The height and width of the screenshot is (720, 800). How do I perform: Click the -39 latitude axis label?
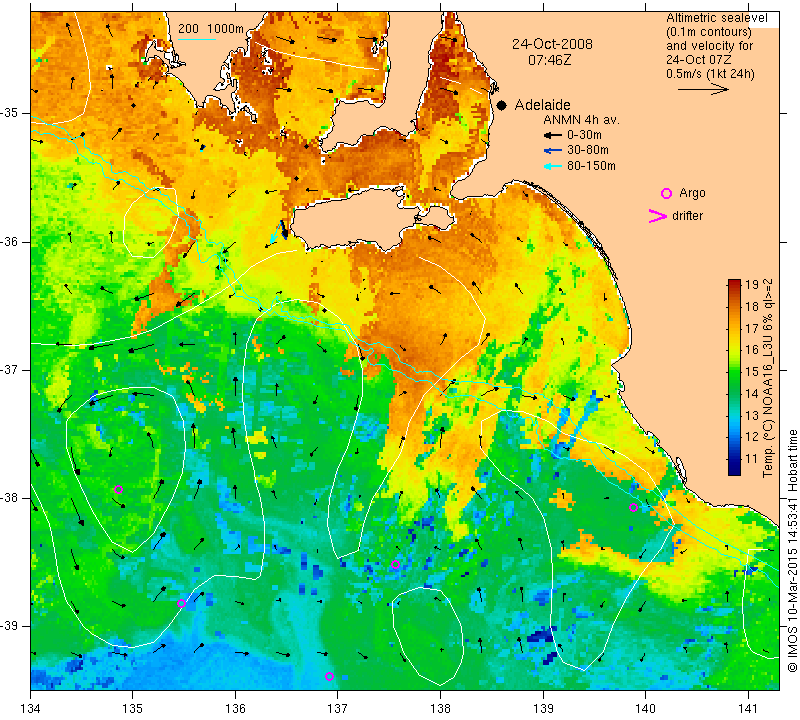click(x=10, y=626)
